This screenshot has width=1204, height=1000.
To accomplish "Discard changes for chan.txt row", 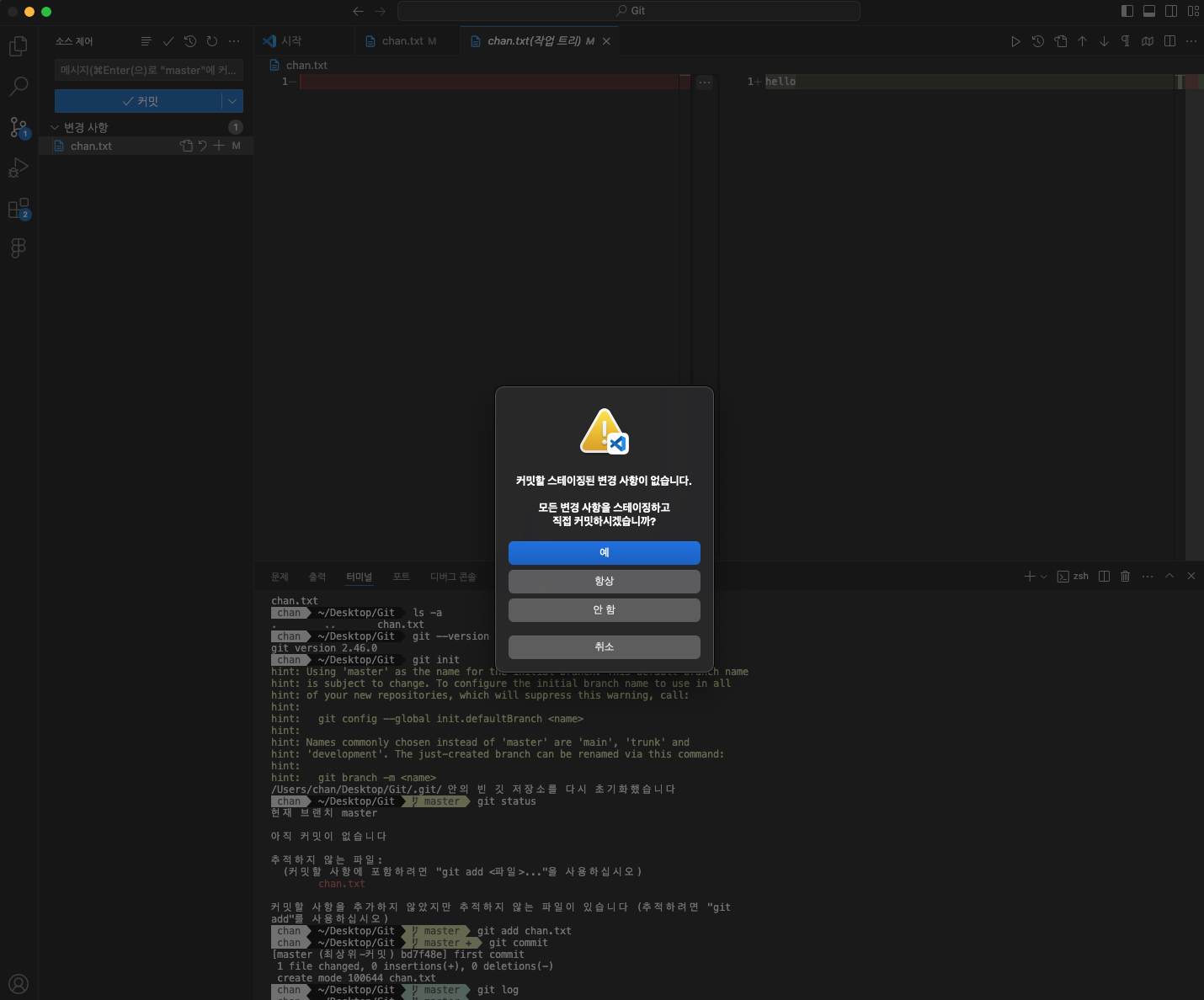I will (203, 146).
